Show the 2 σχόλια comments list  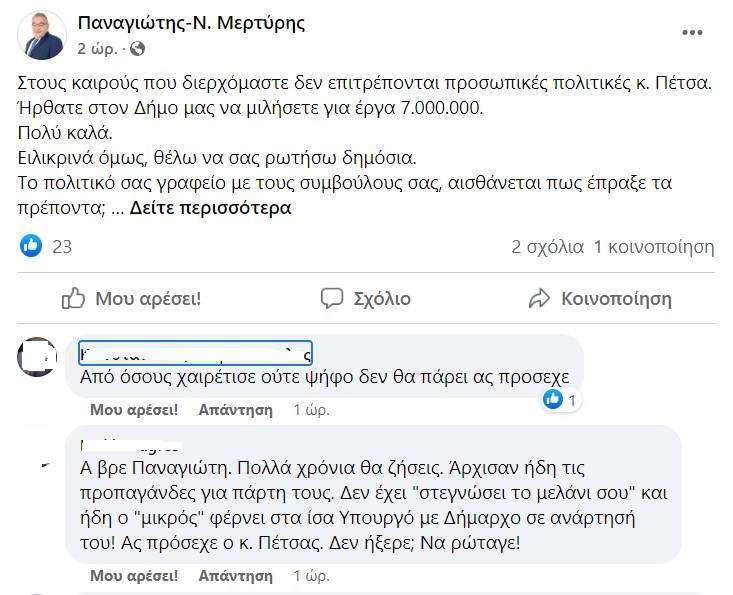pos(547,247)
